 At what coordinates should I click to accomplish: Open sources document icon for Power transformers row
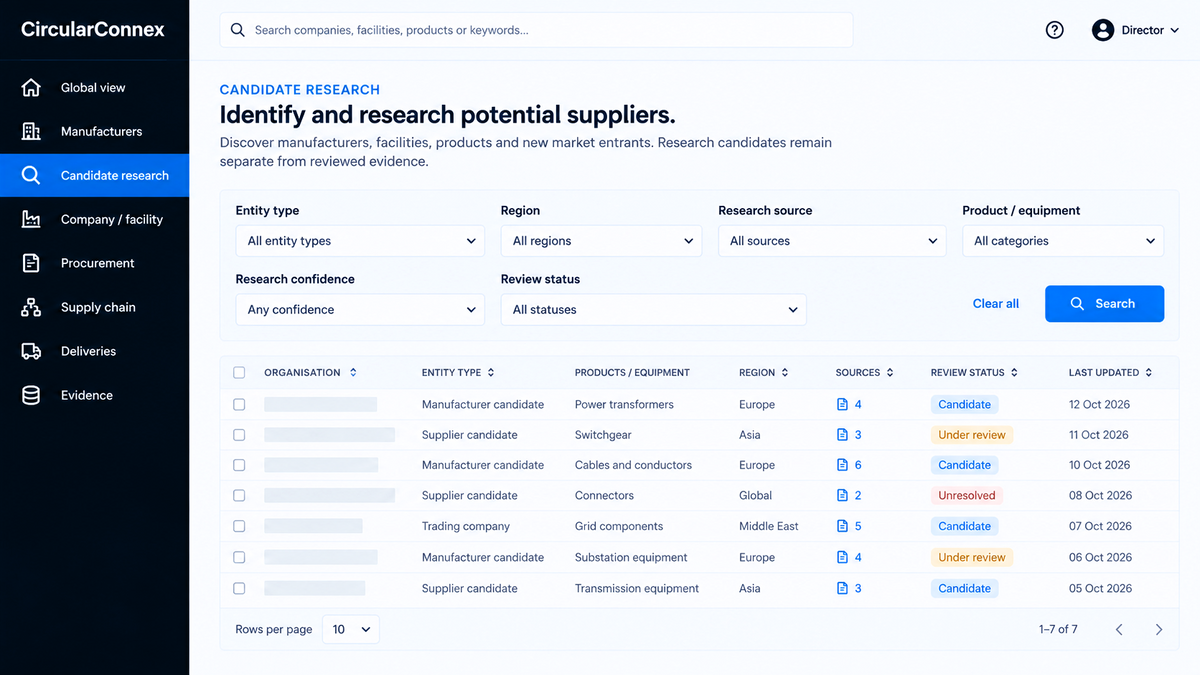coord(842,405)
